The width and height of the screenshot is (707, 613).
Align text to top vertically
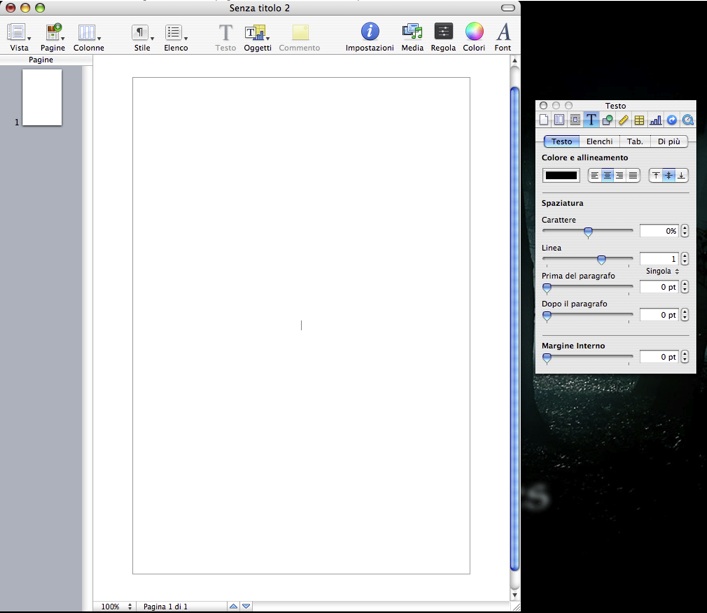pyautogui.click(x=656, y=175)
